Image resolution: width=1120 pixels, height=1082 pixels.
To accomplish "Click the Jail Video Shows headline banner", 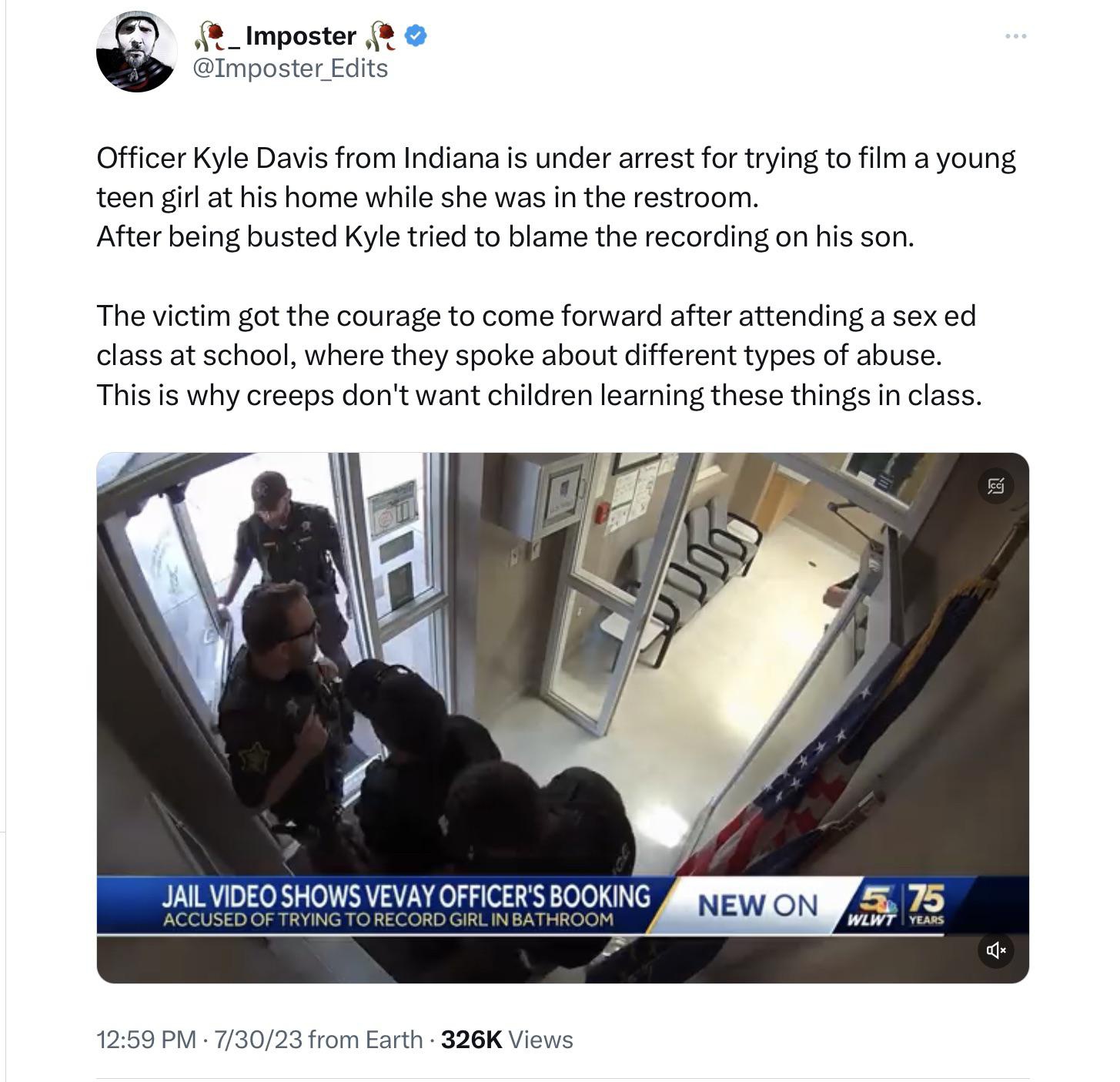I will 406,896.
